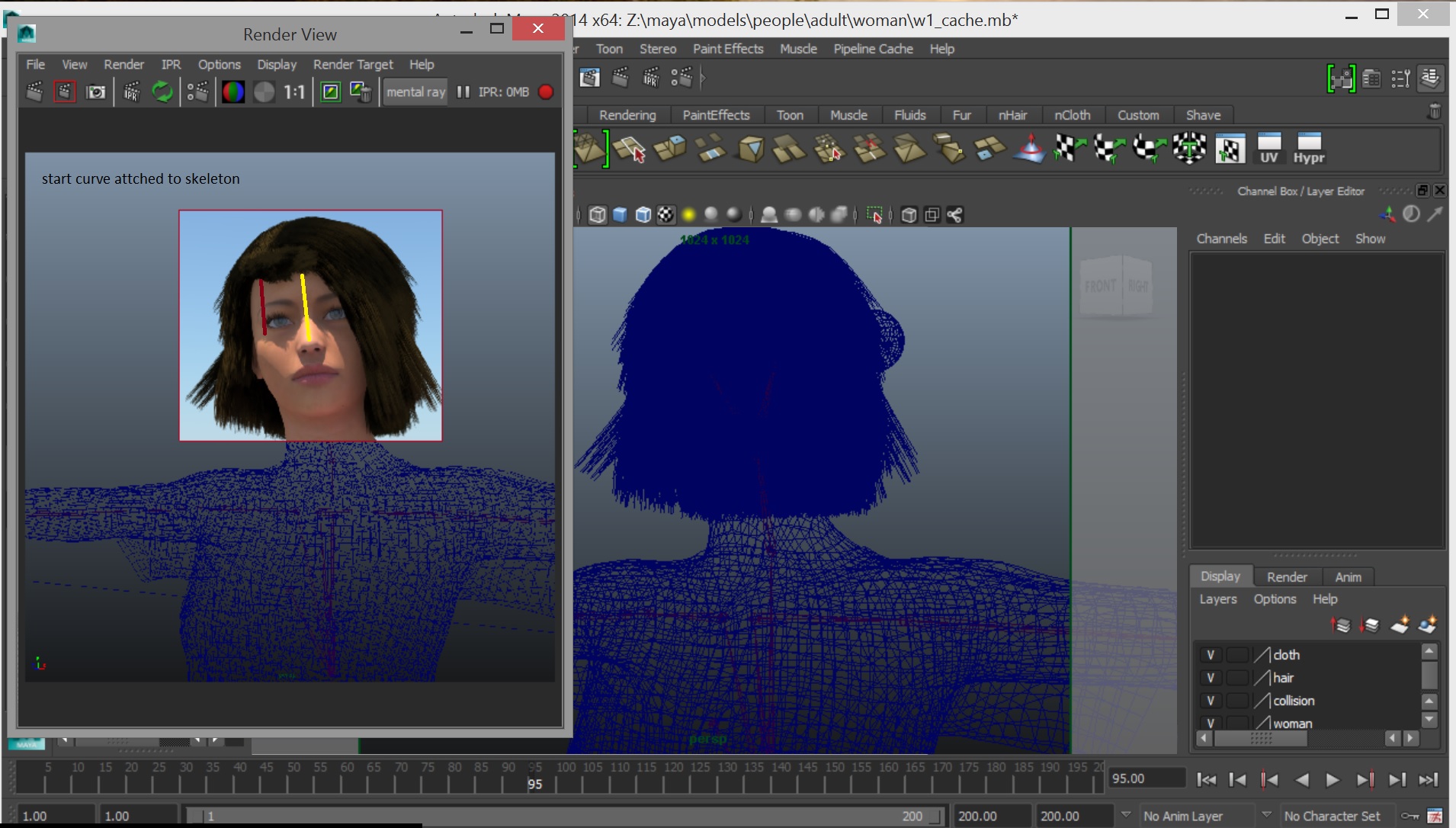Toggle visibility V box of hair layer

pos(1211,678)
